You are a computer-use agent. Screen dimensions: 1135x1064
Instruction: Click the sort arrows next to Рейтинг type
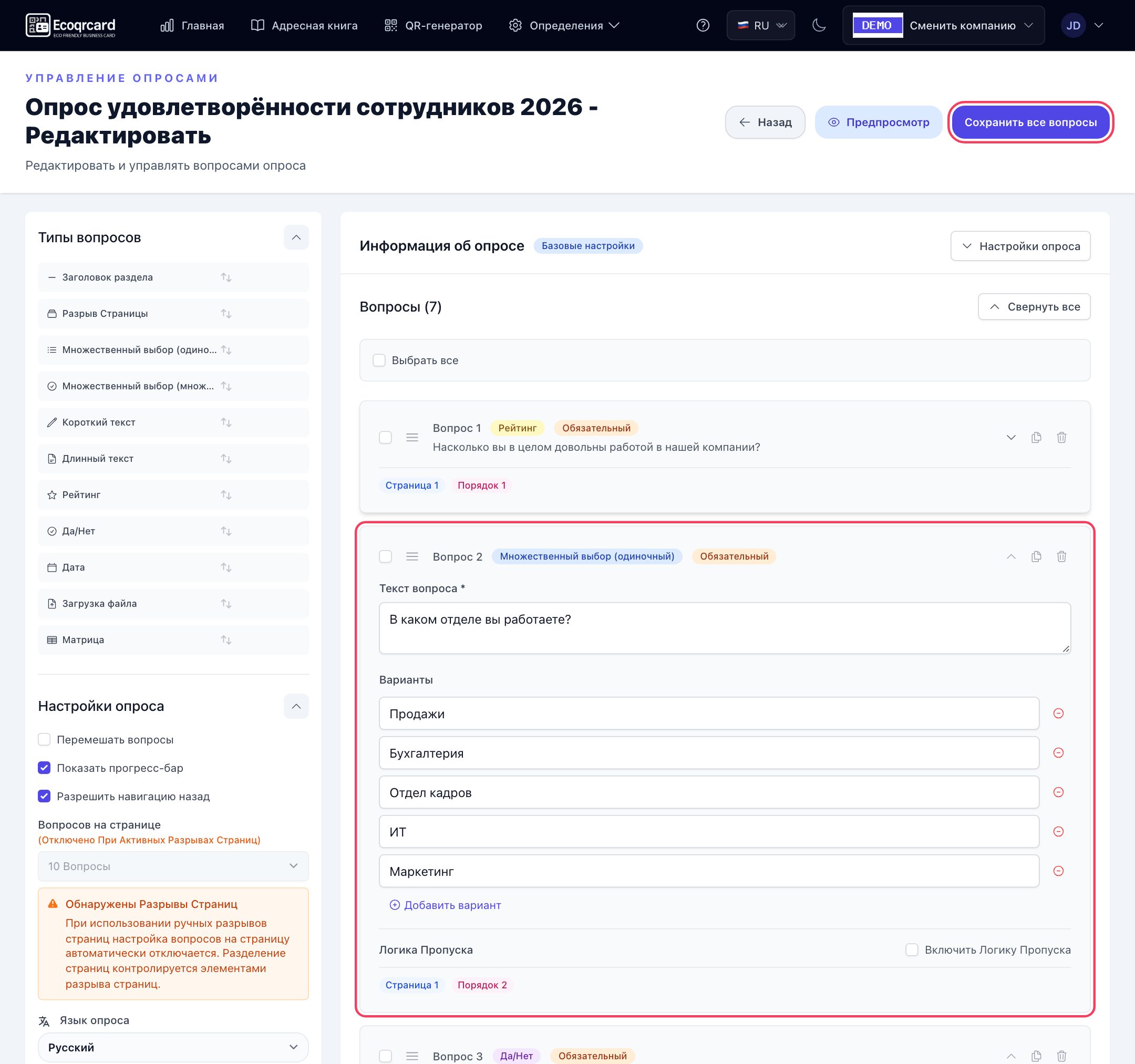[226, 495]
